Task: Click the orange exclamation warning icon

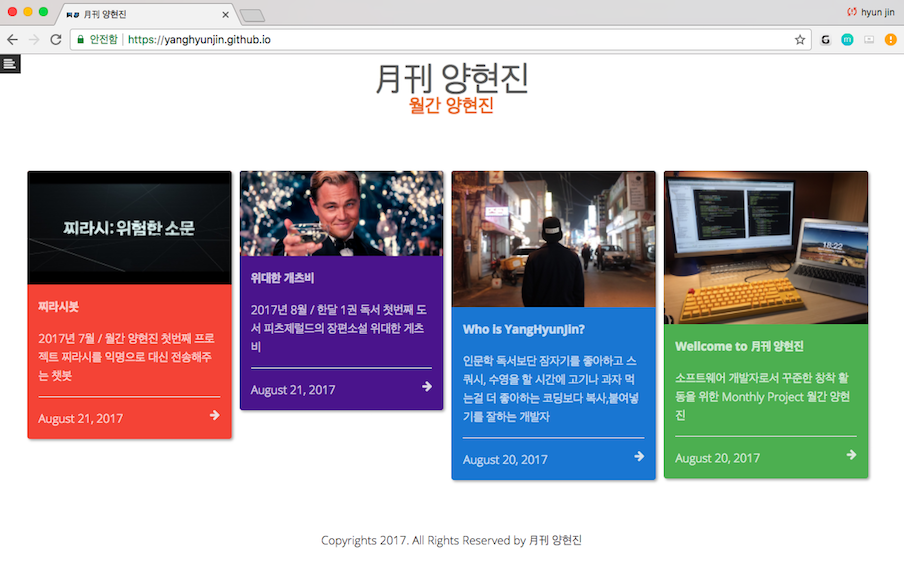Action: pyautogui.click(x=891, y=40)
